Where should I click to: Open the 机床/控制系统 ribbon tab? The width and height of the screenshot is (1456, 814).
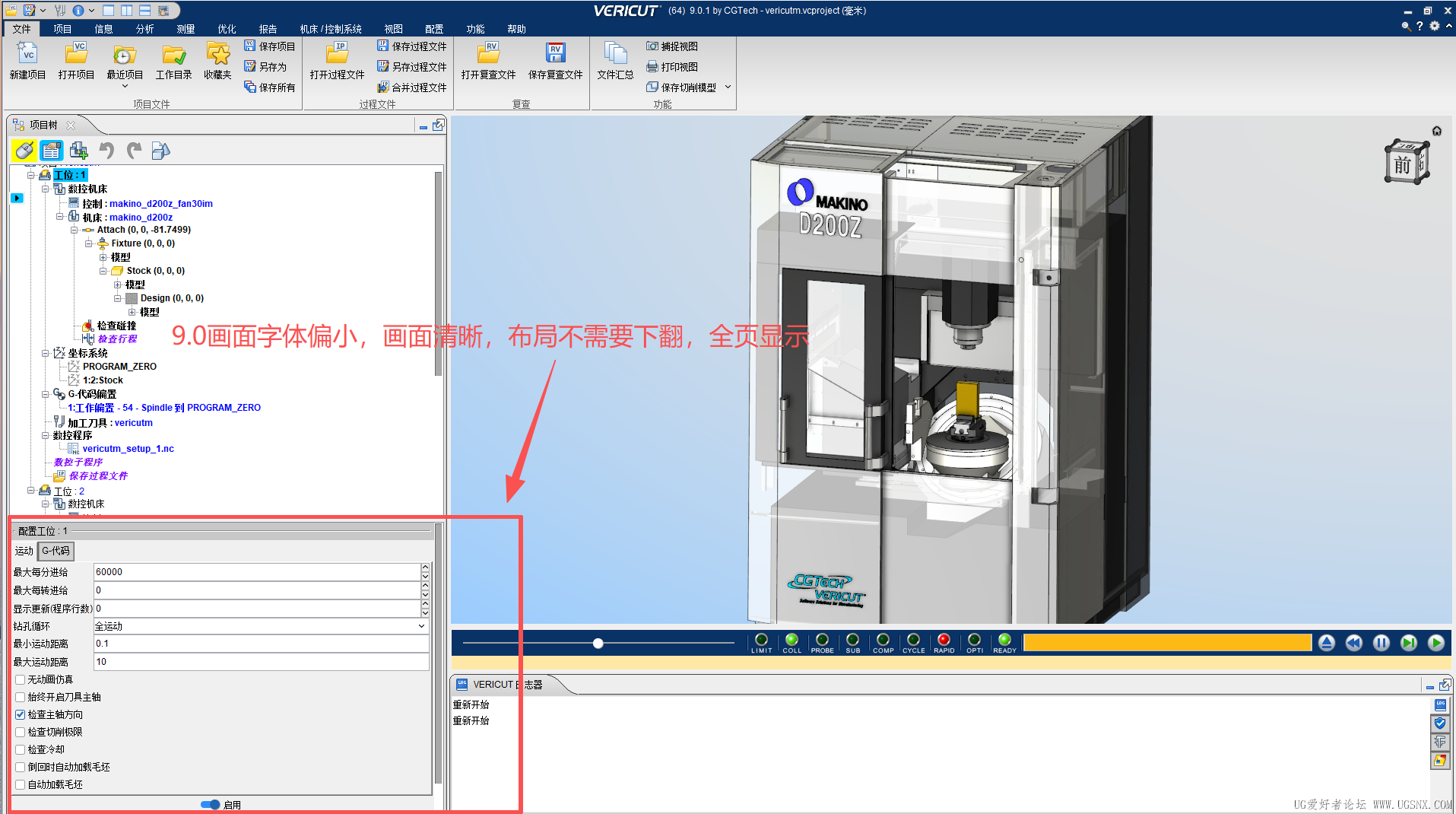point(331,29)
